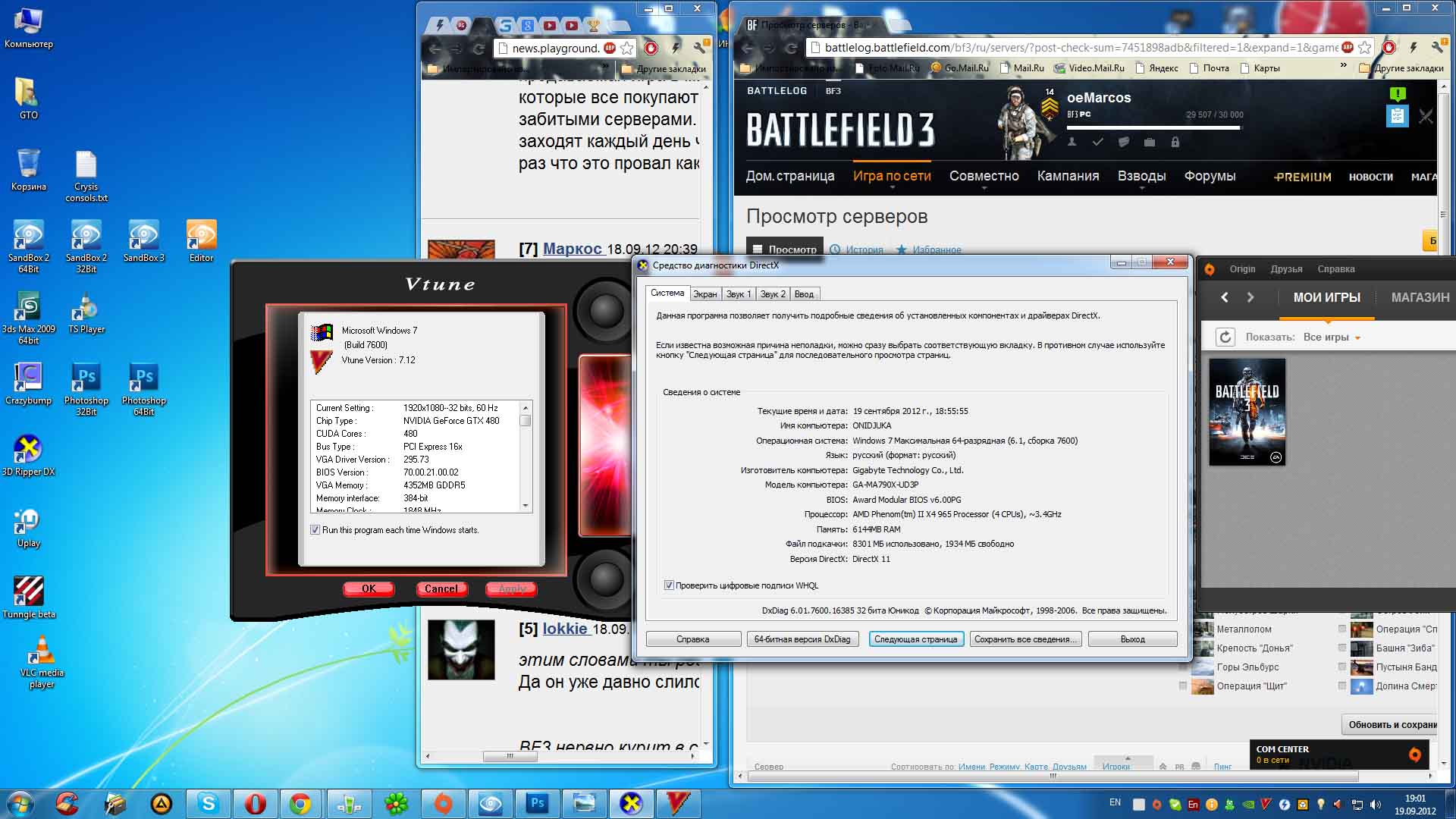
Task: Click the Origin back arrow
Action: click(1224, 297)
